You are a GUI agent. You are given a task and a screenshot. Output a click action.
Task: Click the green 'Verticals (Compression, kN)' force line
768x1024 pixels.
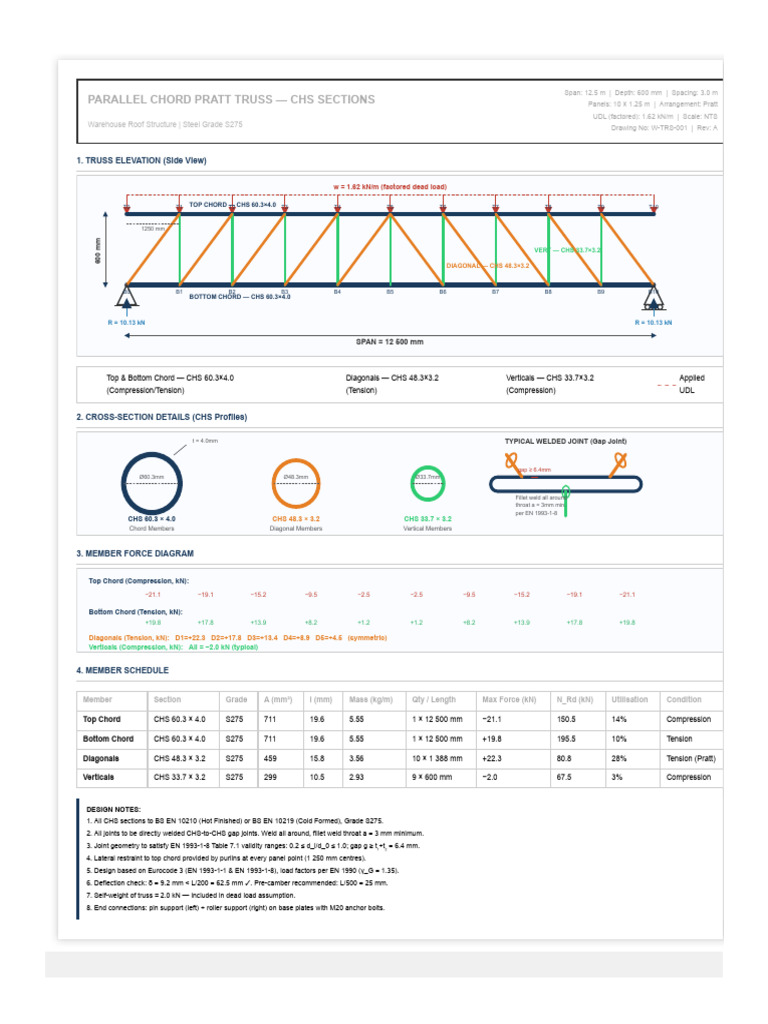click(x=173, y=647)
